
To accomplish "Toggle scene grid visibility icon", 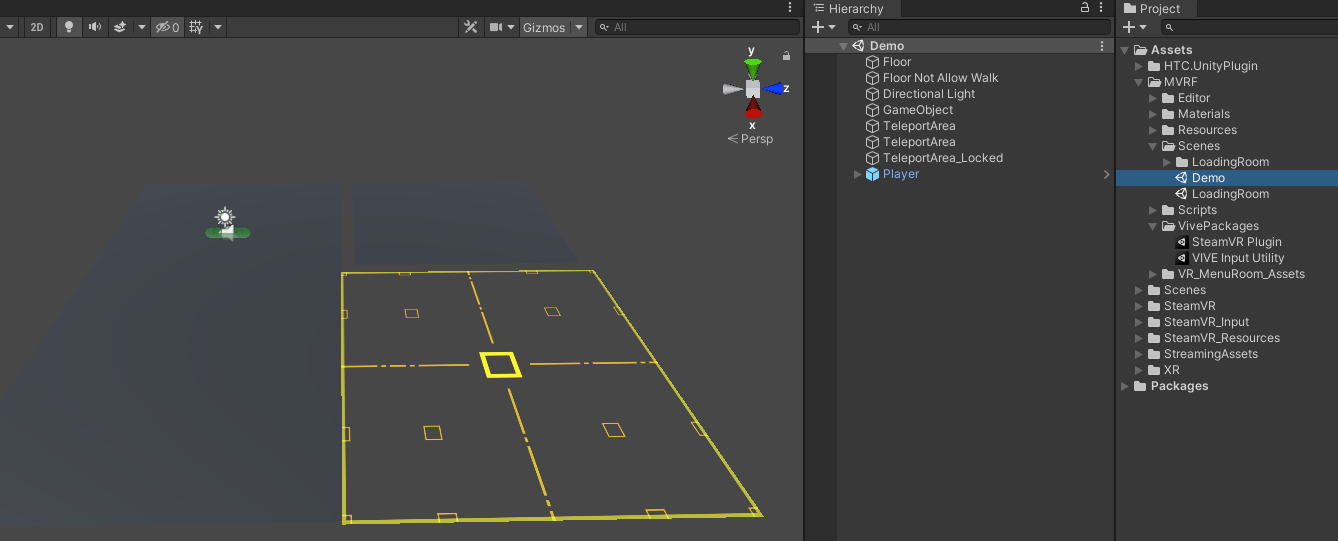I will pos(196,27).
